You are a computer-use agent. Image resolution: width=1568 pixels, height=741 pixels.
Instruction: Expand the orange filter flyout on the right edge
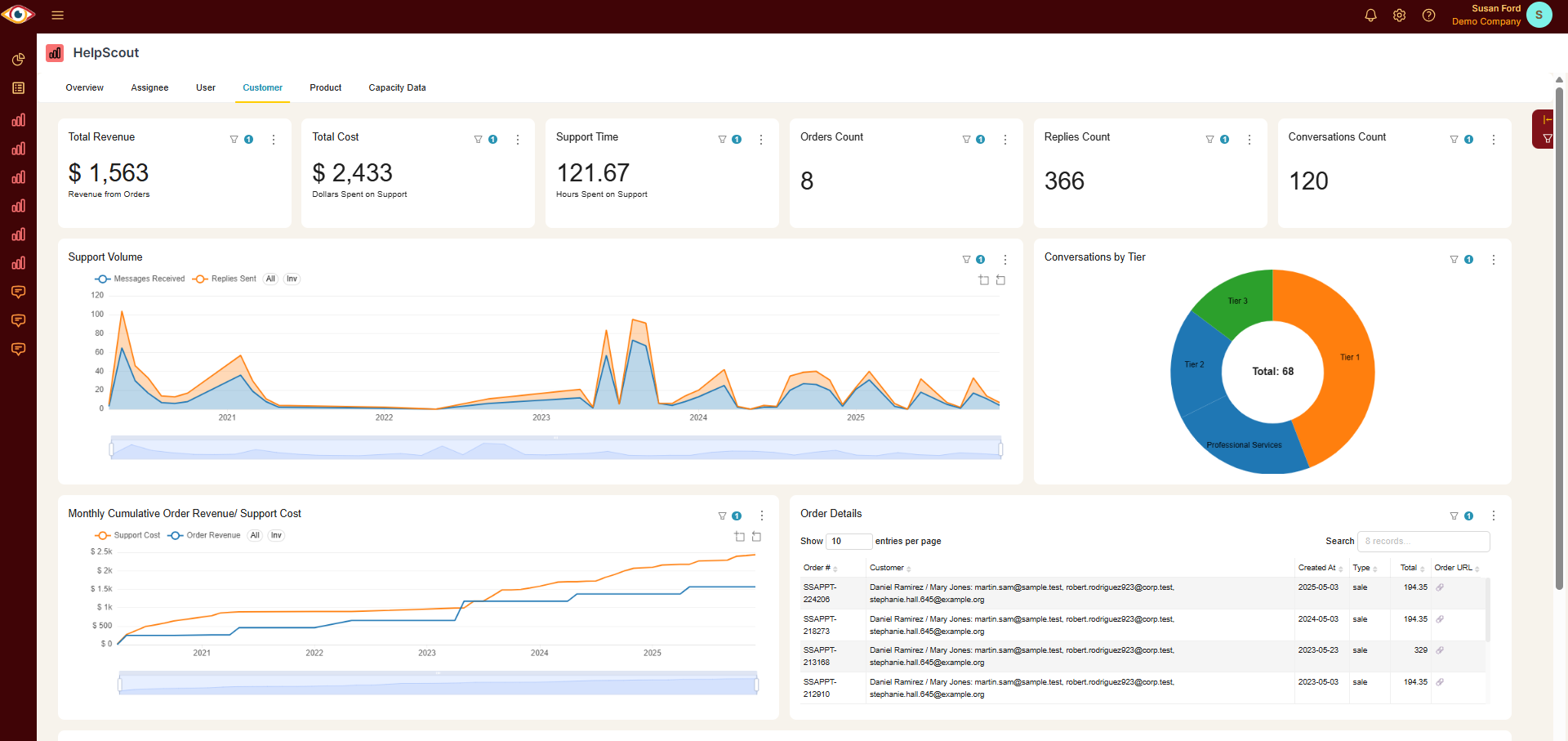click(1547, 129)
